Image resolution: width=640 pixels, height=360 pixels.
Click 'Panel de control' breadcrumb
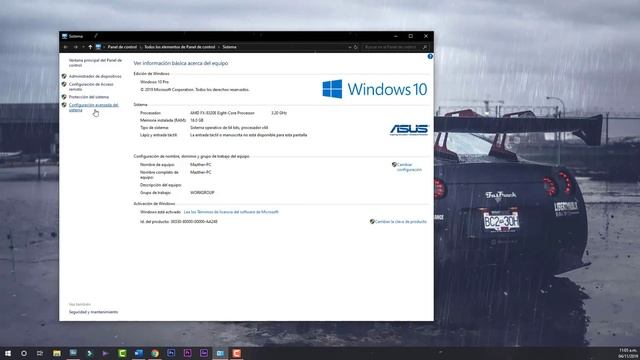tap(122, 47)
